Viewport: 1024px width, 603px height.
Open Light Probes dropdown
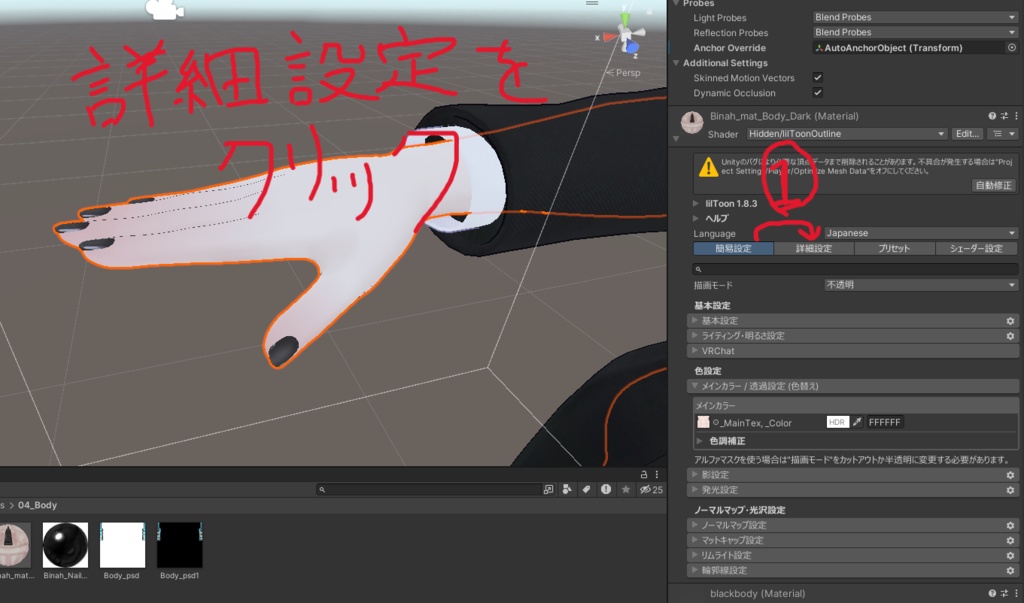click(915, 18)
